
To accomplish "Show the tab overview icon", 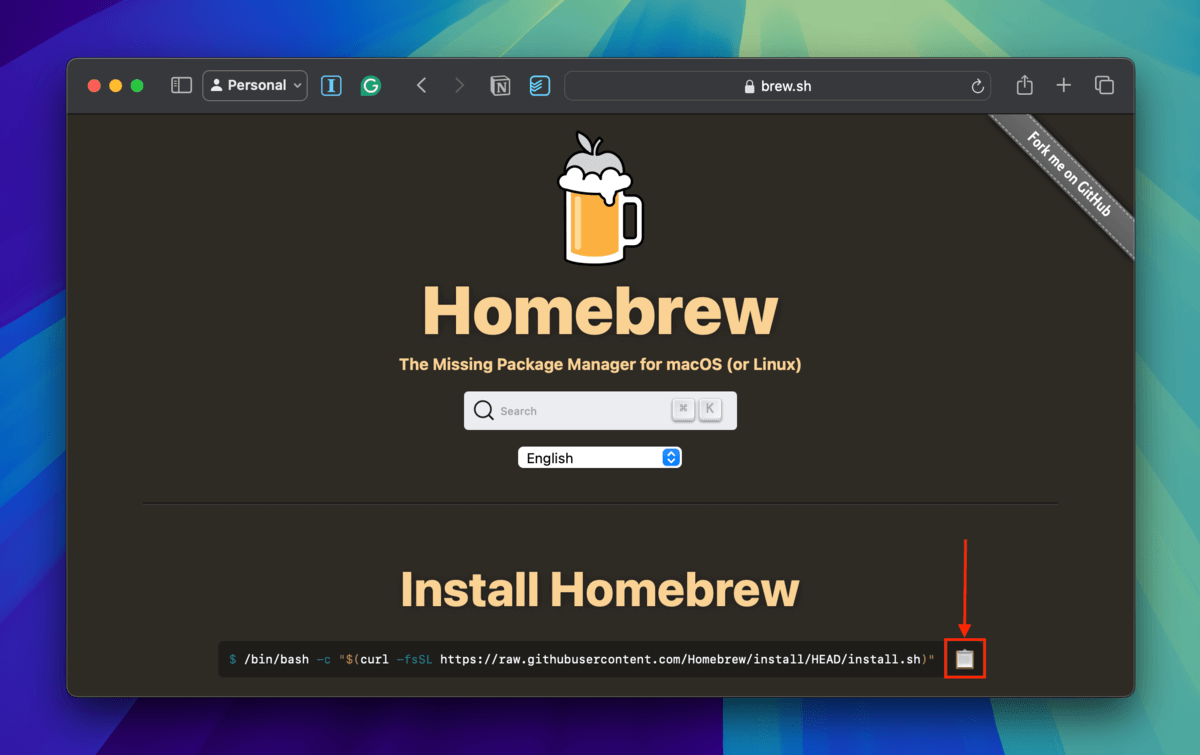I will [1104, 86].
